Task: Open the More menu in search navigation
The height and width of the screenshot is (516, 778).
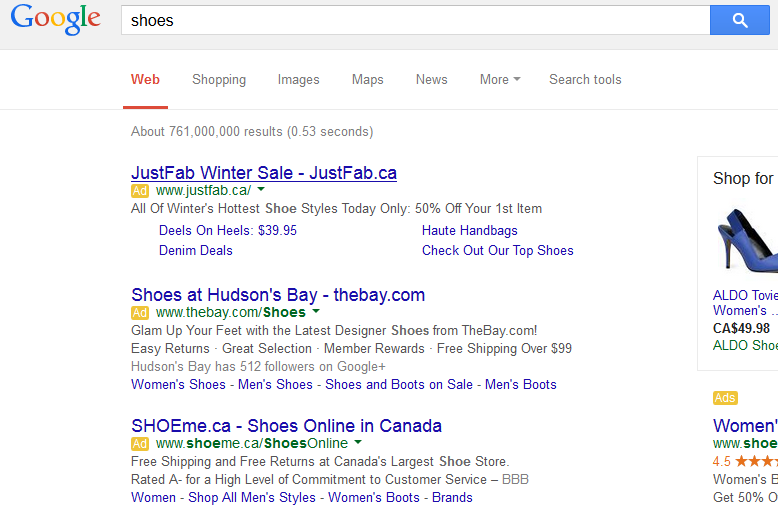Action: (x=500, y=80)
